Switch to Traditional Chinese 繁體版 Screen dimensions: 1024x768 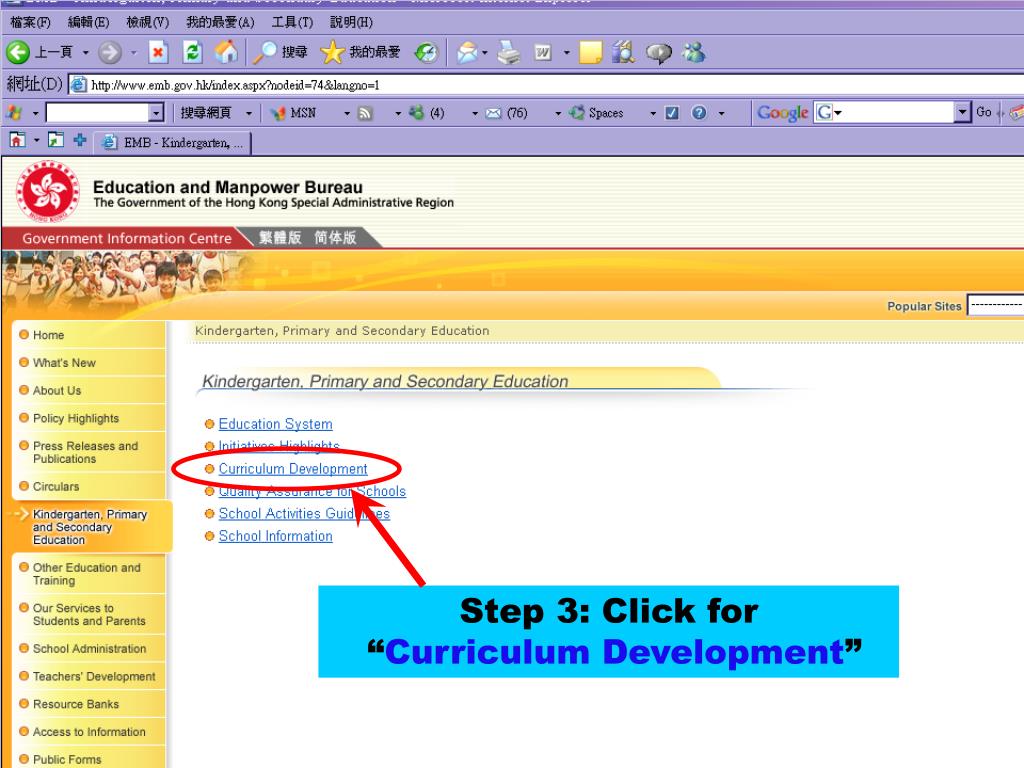[x=280, y=237]
